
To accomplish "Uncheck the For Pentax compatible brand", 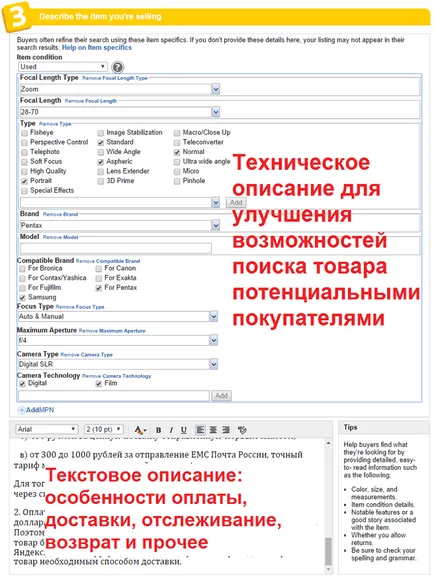I will pyautogui.click(x=98, y=288).
